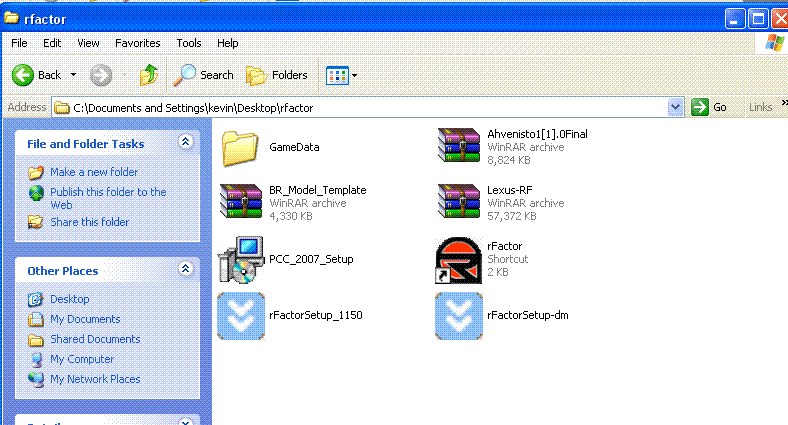The image size is (788, 425).
Task: Click the Up one level folder icon
Action: coord(149,75)
